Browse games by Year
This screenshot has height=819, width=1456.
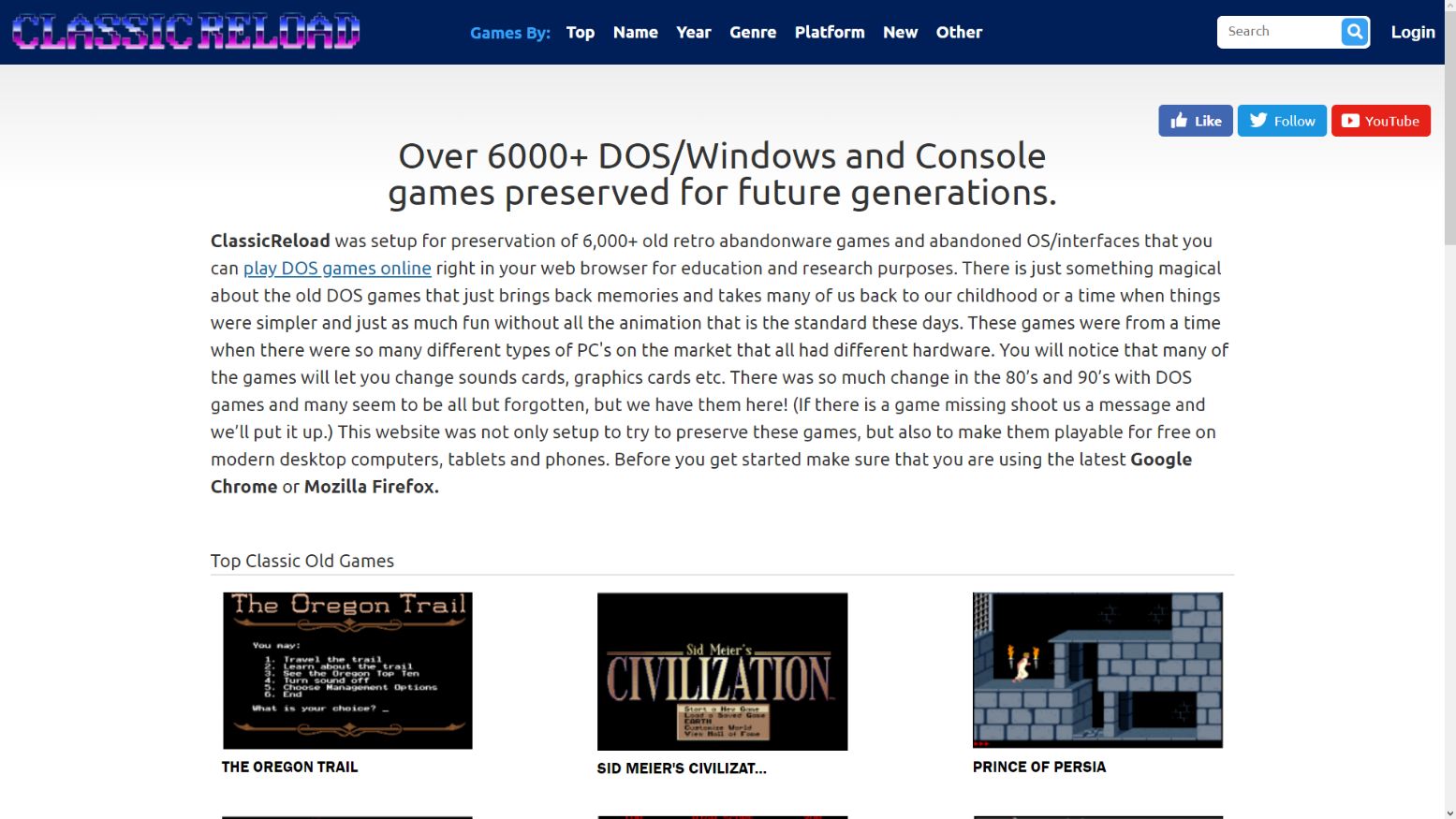point(693,32)
